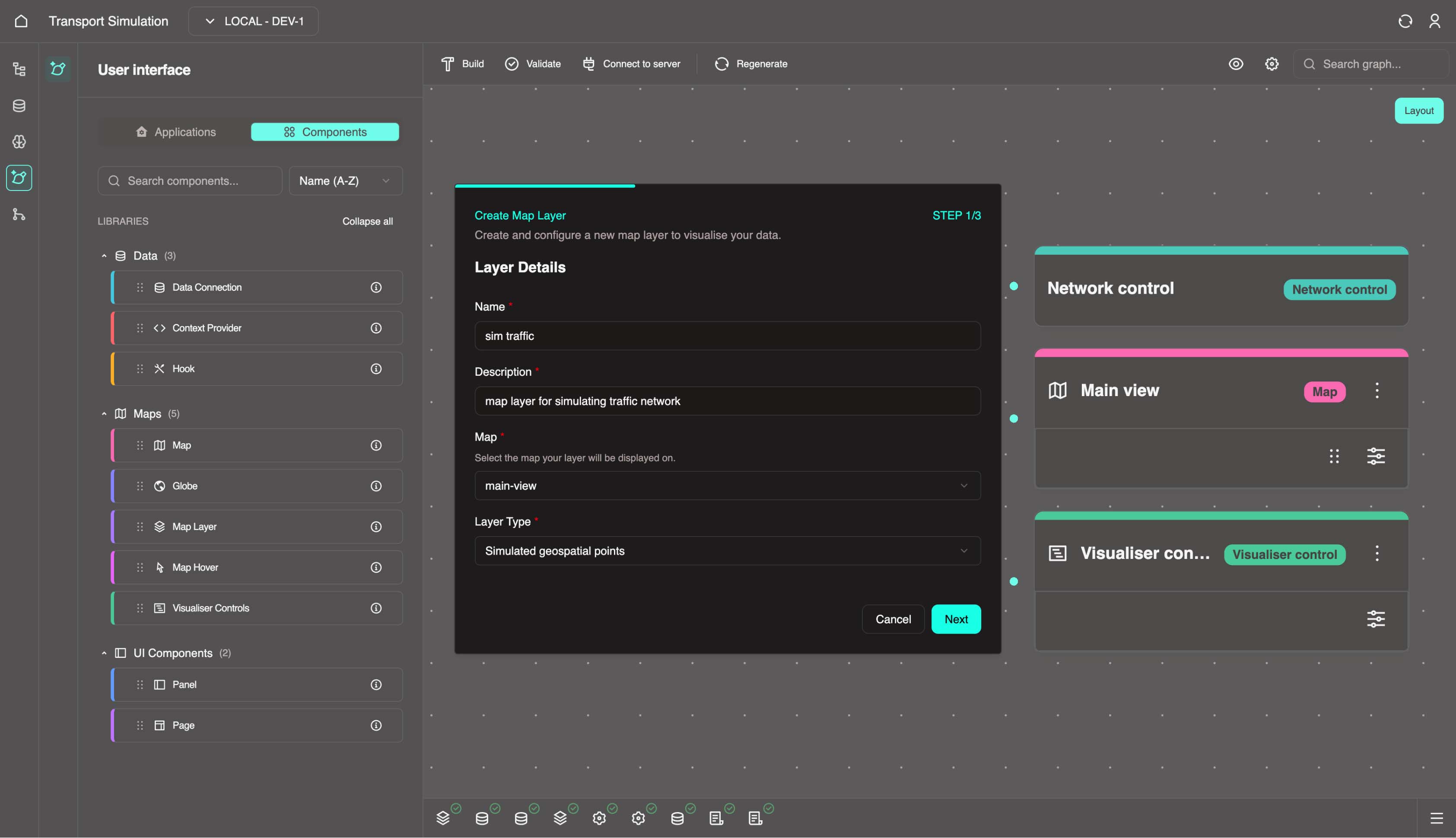
Task: Open the user profile icon
Action: [x=1435, y=21]
